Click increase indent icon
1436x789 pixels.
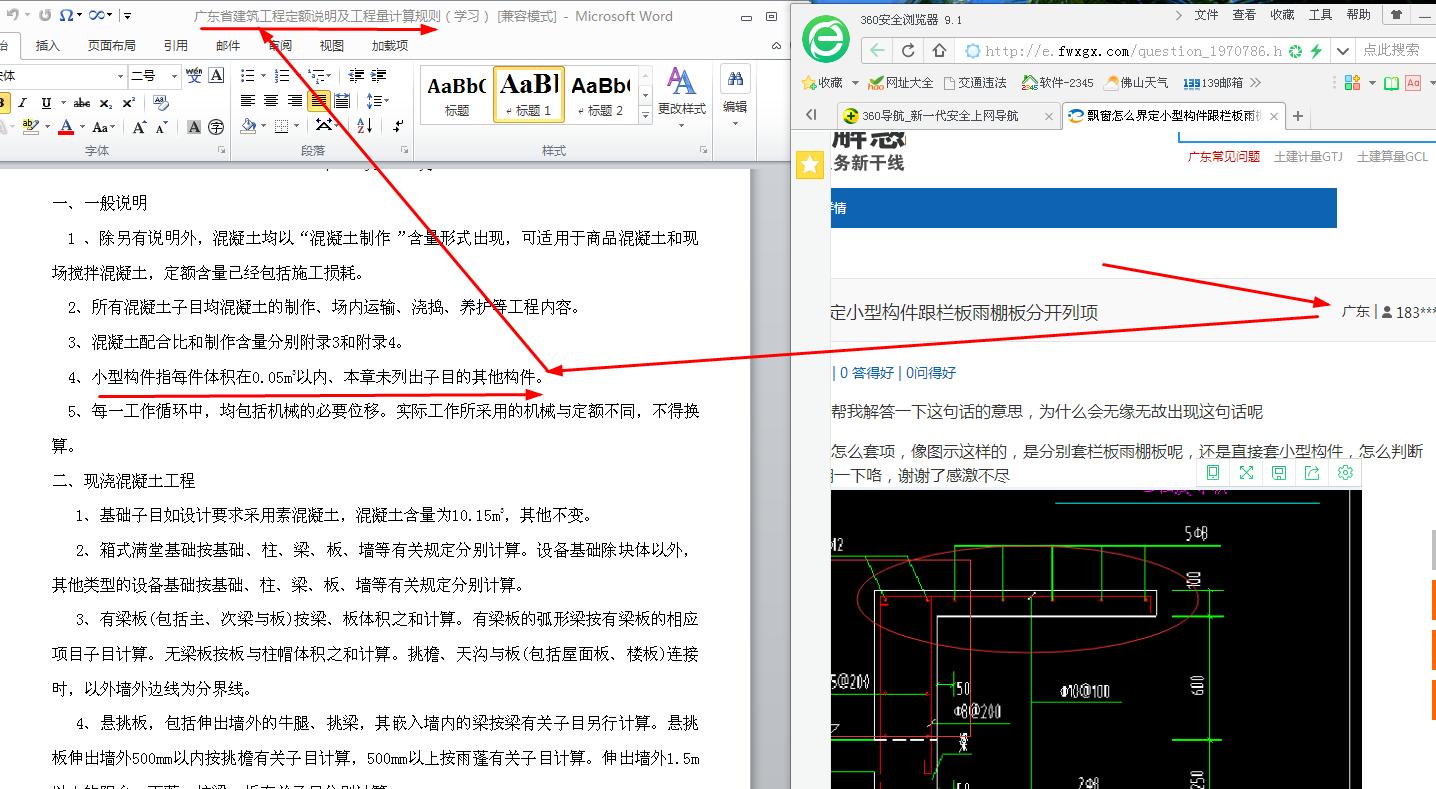point(378,75)
